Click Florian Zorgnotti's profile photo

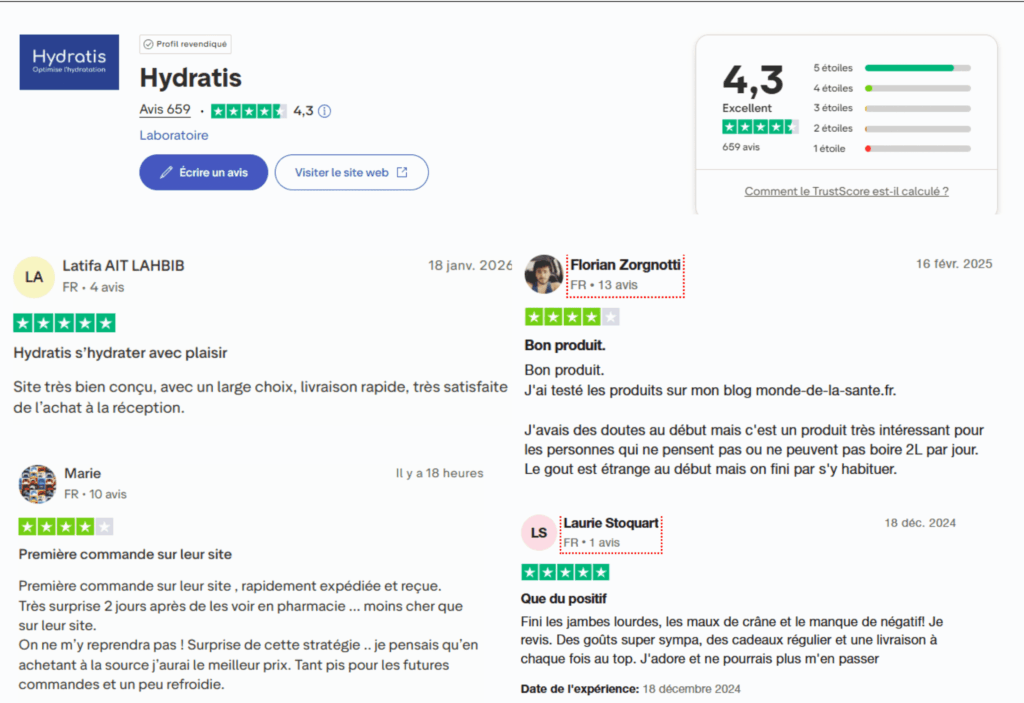click(x=544, y=274)
